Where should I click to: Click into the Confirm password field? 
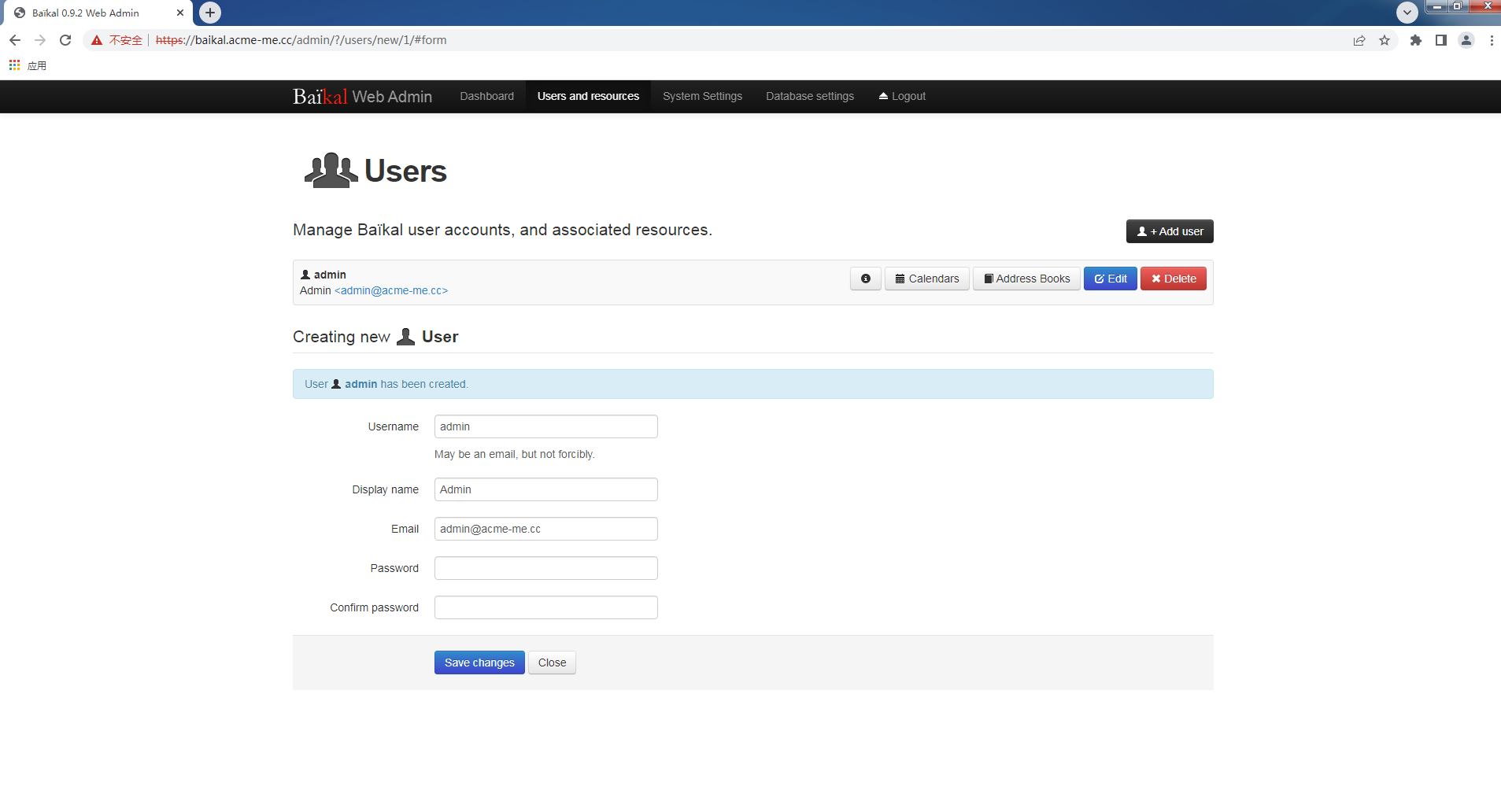click(545, 607)
